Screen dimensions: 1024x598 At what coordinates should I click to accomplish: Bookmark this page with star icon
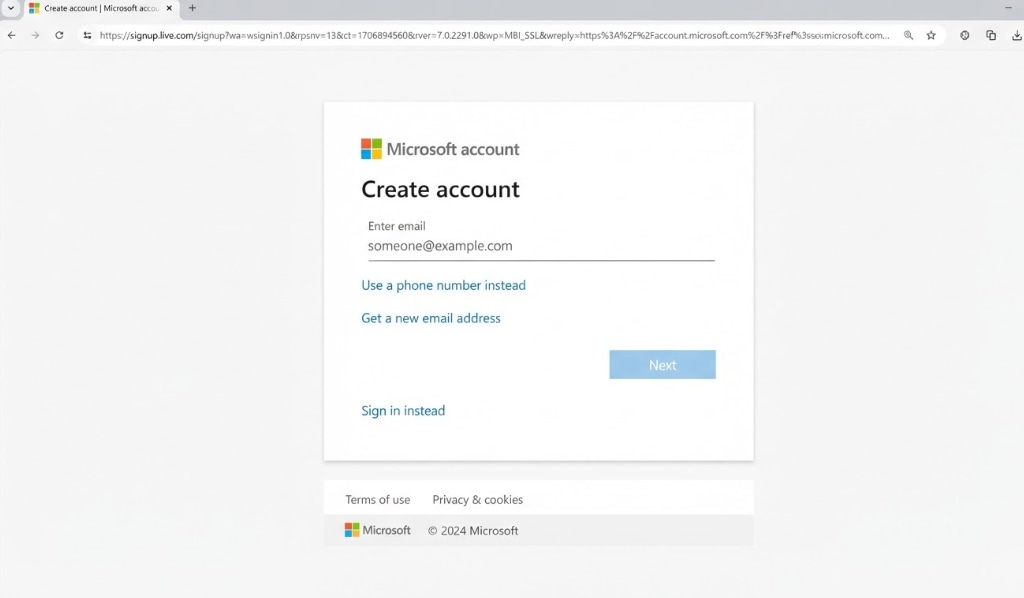(x=931, y=35)
